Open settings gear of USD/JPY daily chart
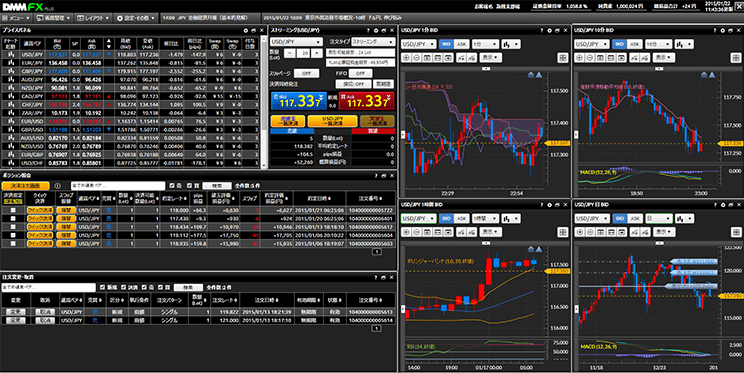The width and height of the screenshot is (744, 373). tap(723, 205)
